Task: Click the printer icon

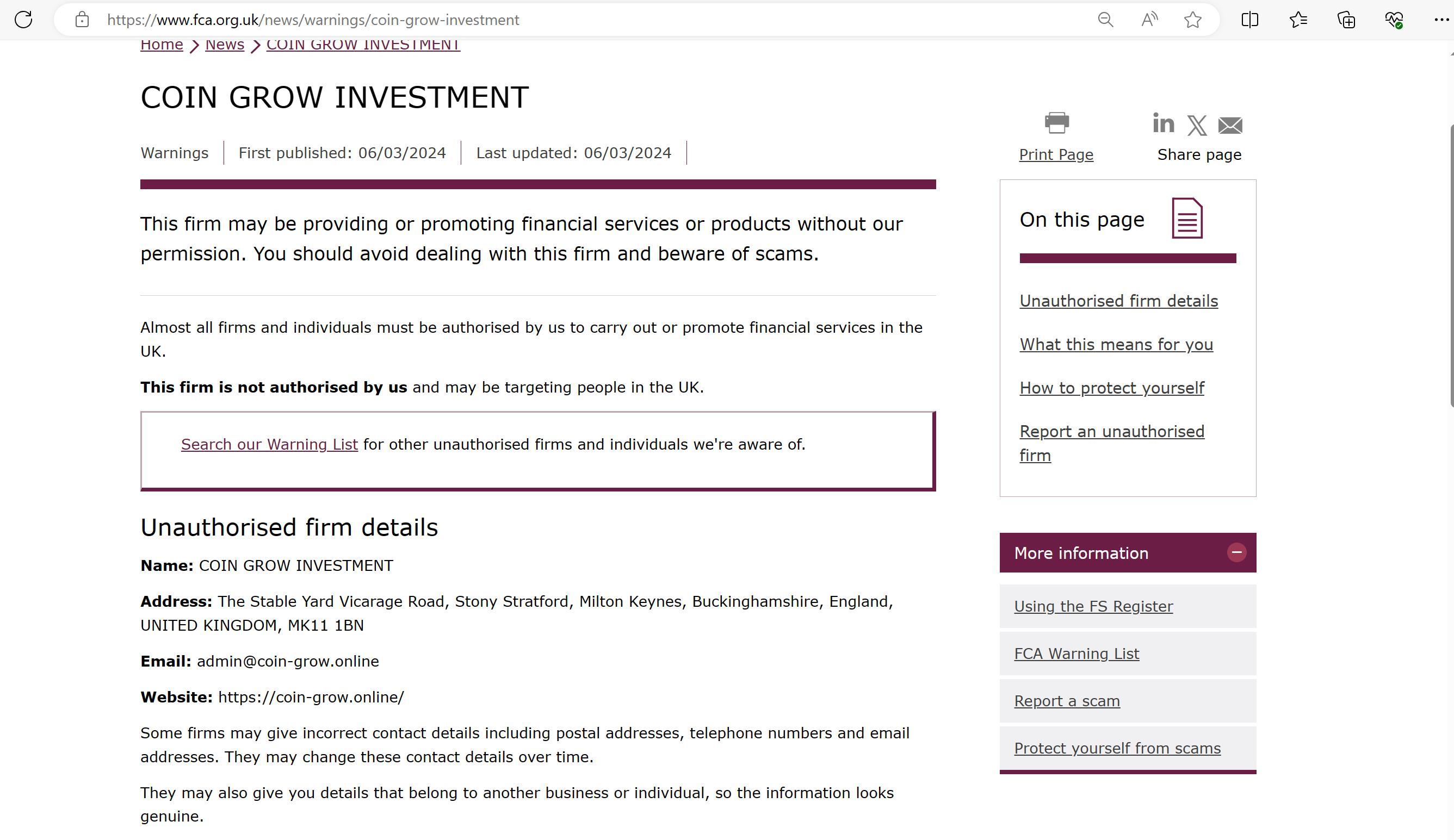Action: [1056, 123]
